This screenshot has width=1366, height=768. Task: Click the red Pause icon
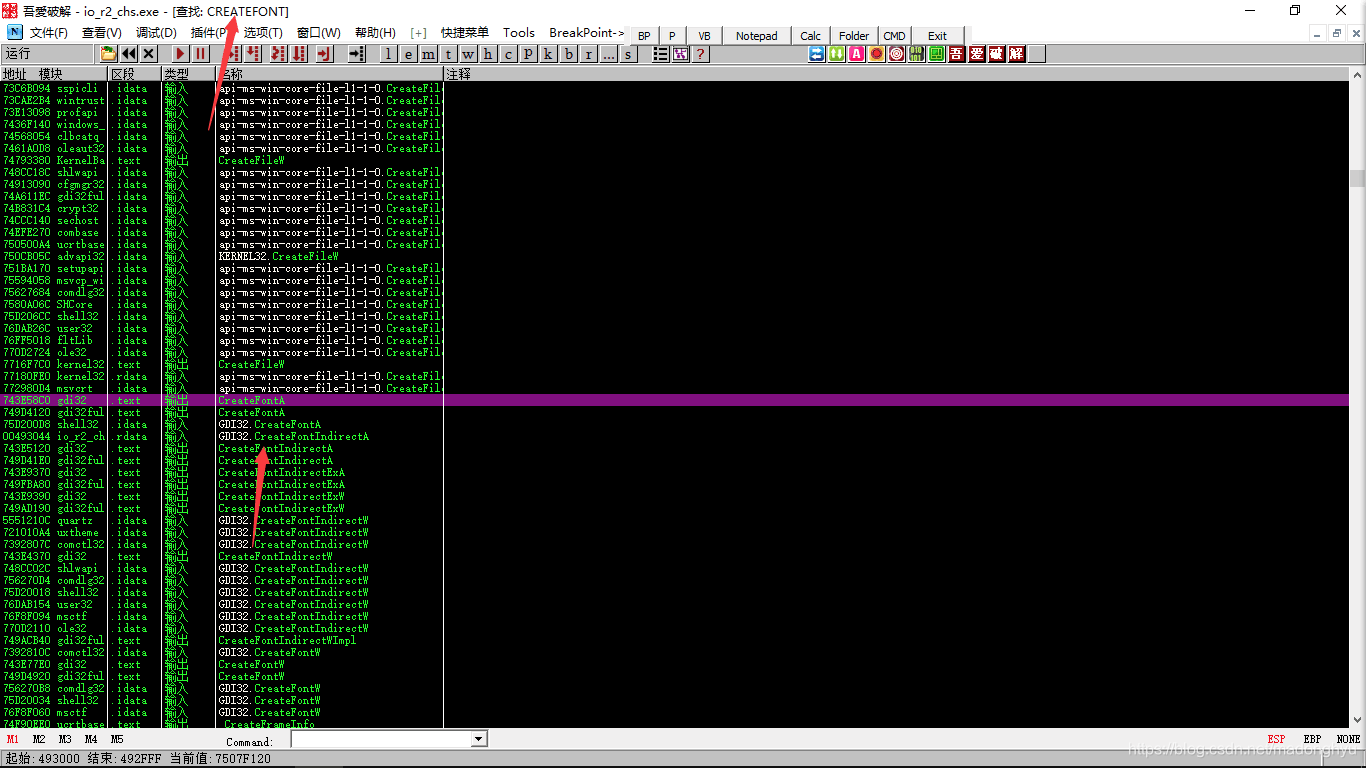(x=201, y=54)
